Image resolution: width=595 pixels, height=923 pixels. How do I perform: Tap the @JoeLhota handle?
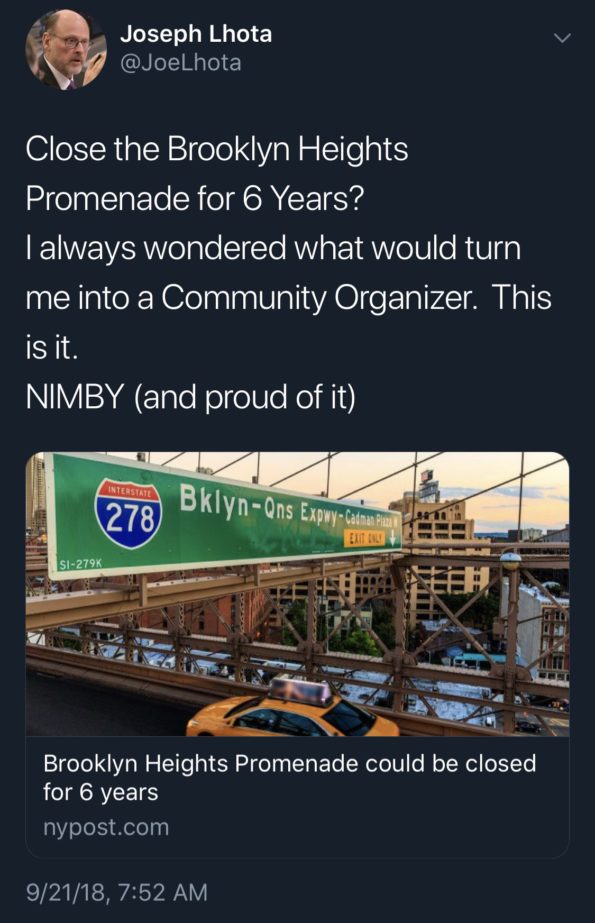click(181, 62)
